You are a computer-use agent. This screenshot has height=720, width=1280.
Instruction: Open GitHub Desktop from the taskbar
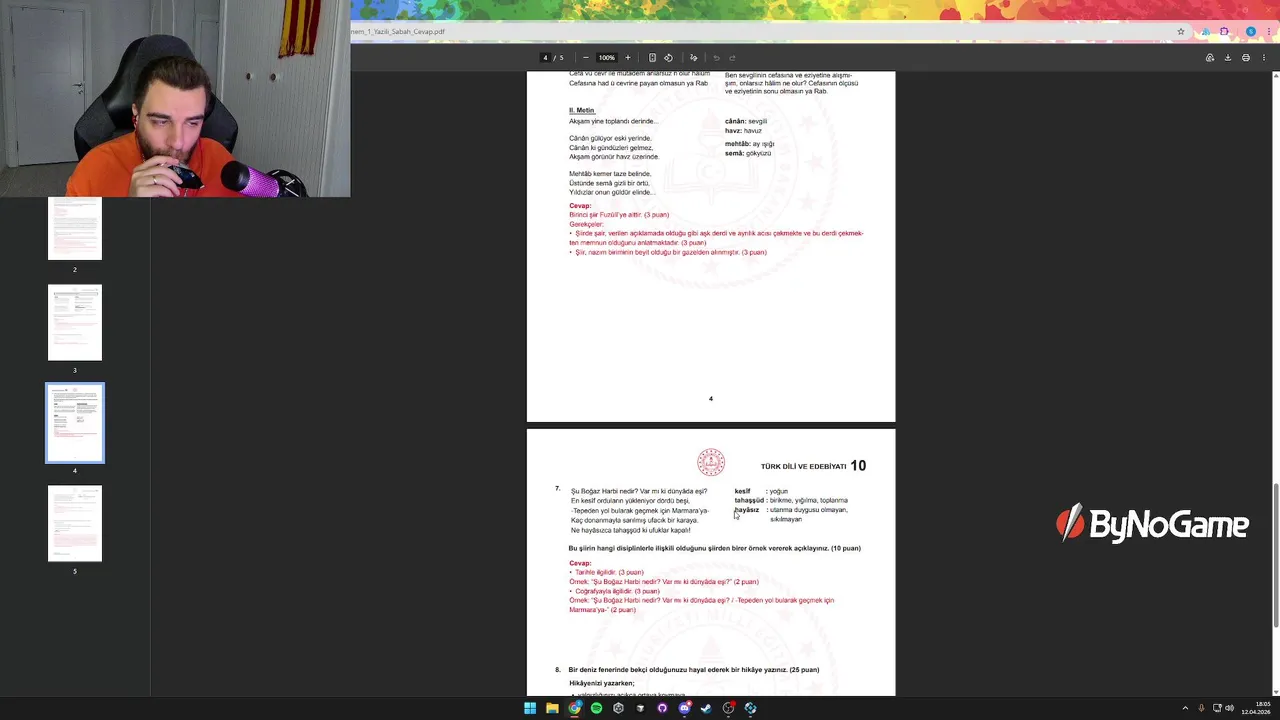click(662, 708)
